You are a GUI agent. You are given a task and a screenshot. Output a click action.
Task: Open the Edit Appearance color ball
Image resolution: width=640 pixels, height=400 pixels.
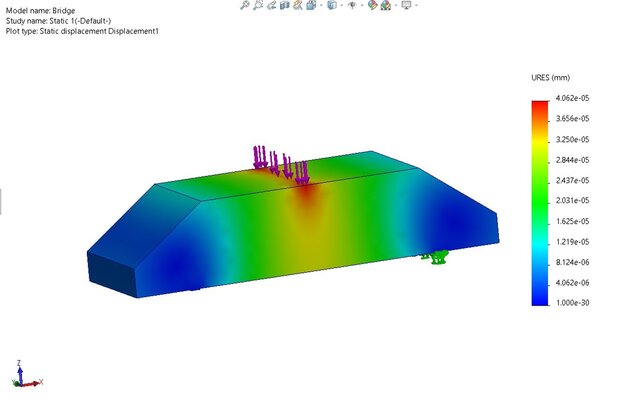[373, 5]
